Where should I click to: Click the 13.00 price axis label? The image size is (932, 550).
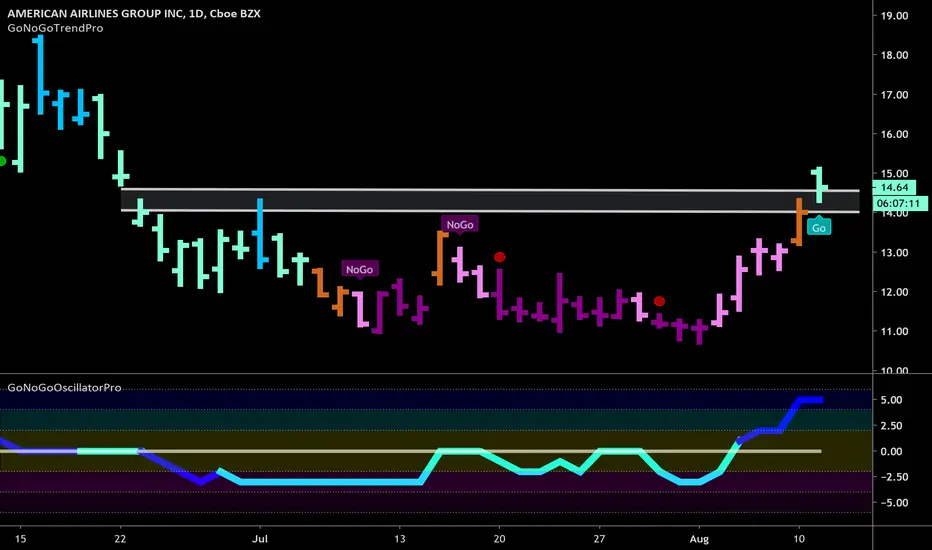(894, 253)
